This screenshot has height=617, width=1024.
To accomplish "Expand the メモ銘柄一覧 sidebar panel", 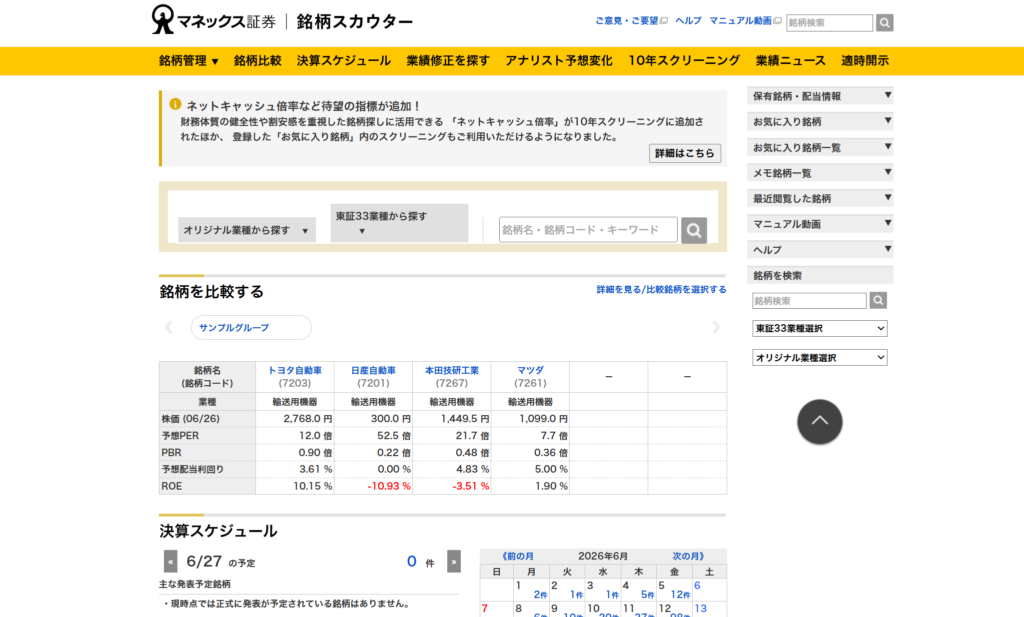I will pos(820,173).
